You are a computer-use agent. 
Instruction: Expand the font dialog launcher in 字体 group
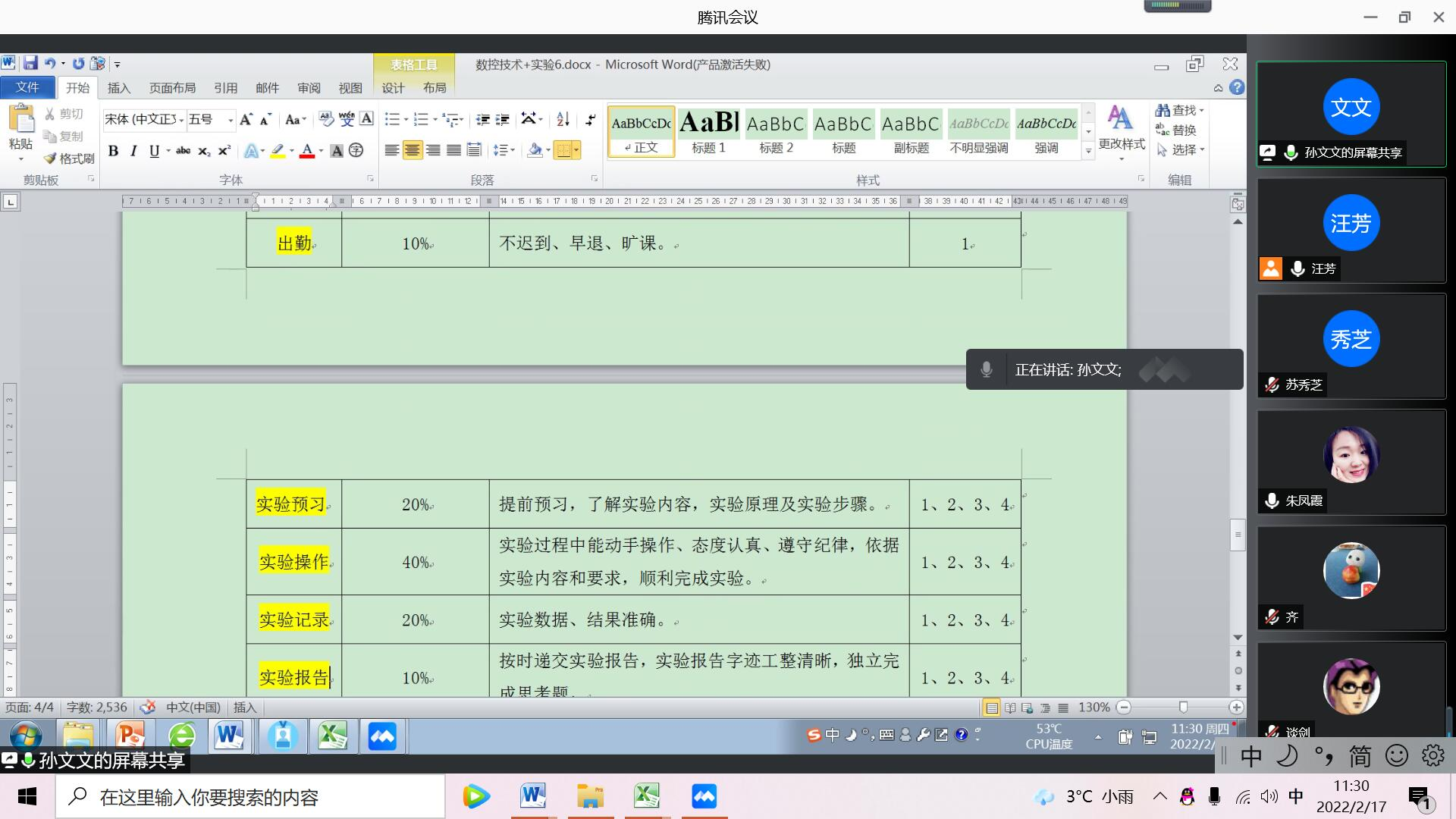[370, 179]
